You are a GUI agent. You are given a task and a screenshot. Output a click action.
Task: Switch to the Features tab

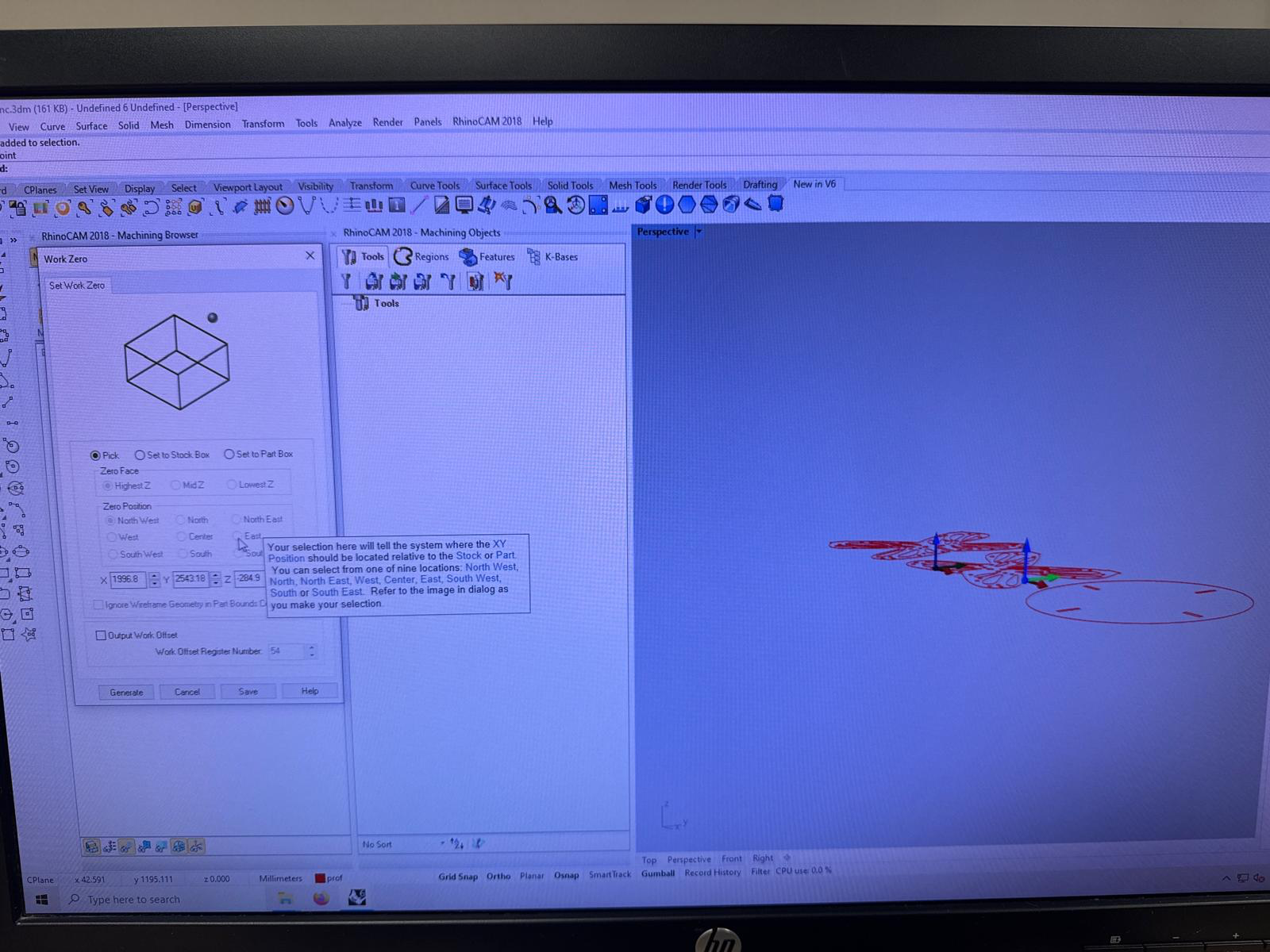click(487, 256)
